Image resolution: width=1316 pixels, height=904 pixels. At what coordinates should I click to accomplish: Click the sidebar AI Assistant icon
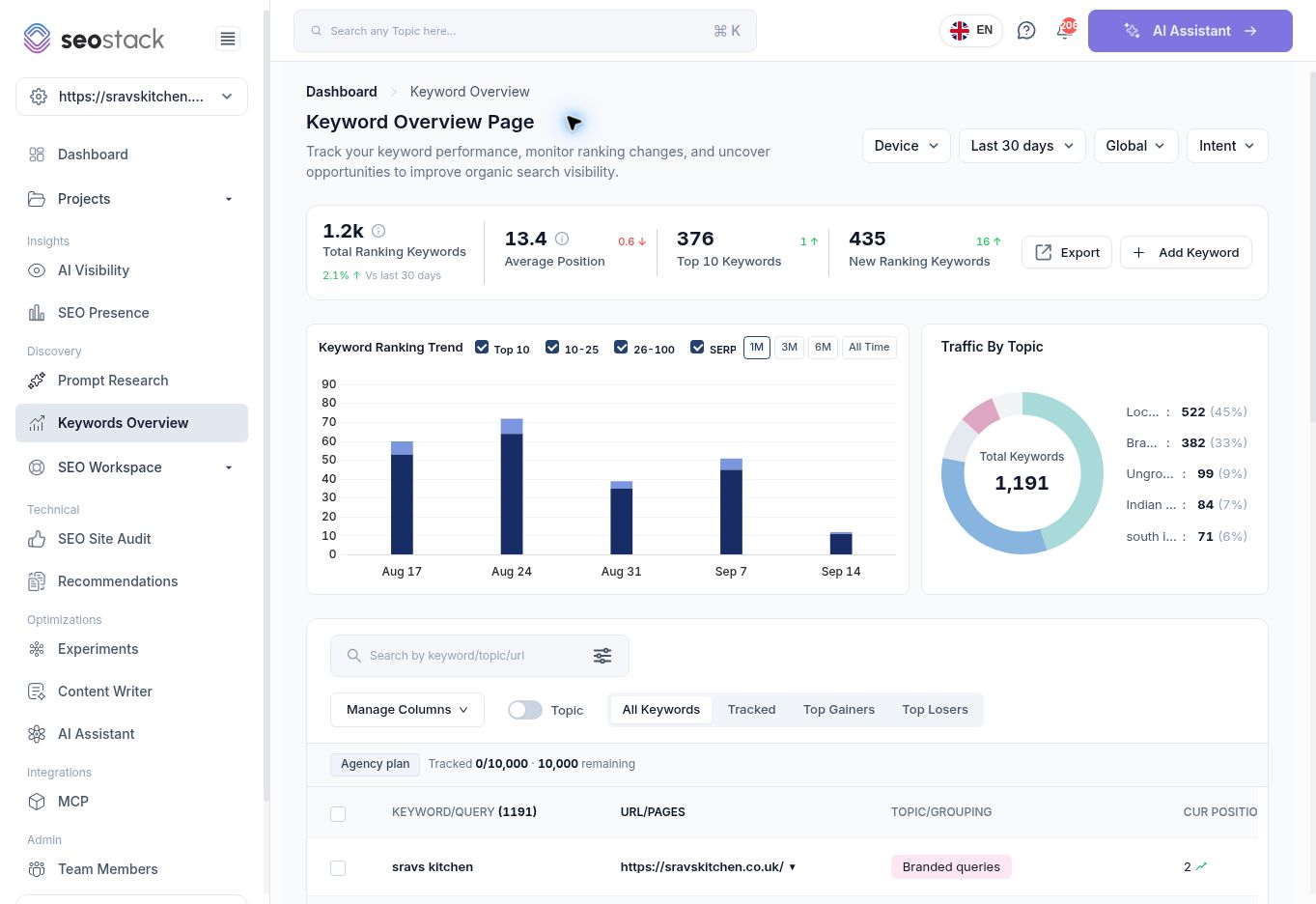(x=37, y=734)
